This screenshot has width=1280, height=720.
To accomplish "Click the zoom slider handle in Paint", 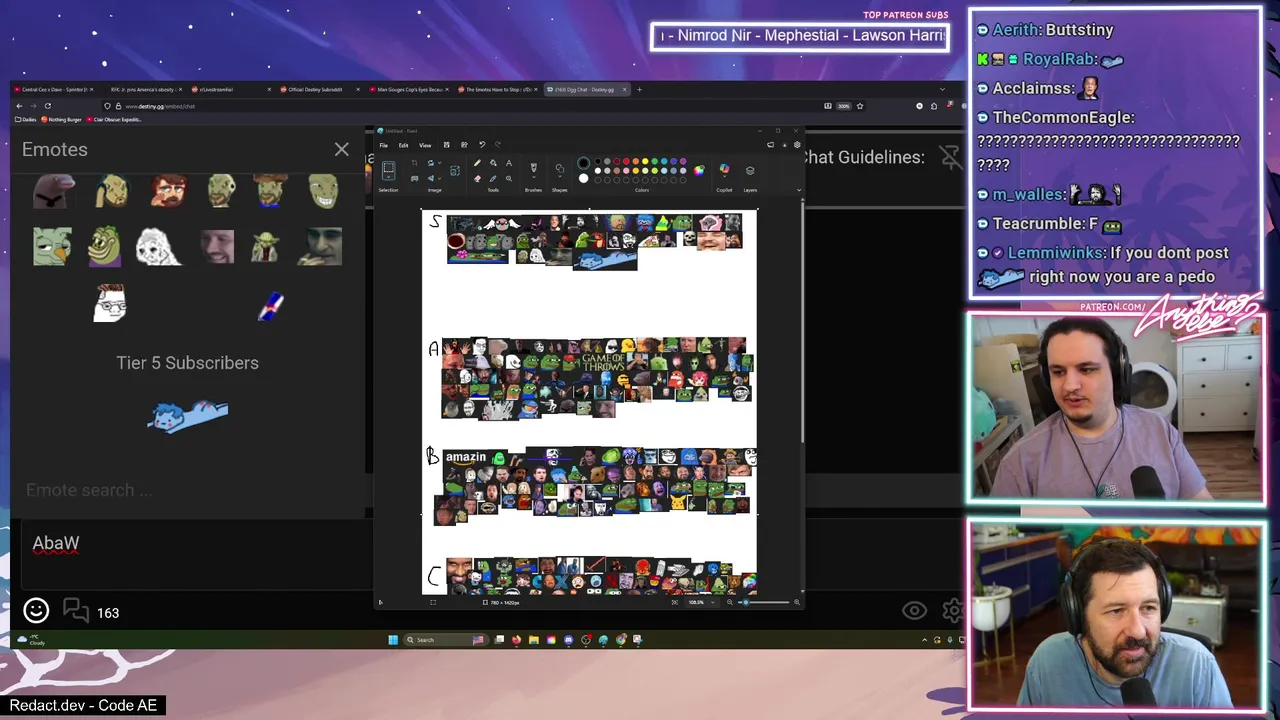I will 746,602.
